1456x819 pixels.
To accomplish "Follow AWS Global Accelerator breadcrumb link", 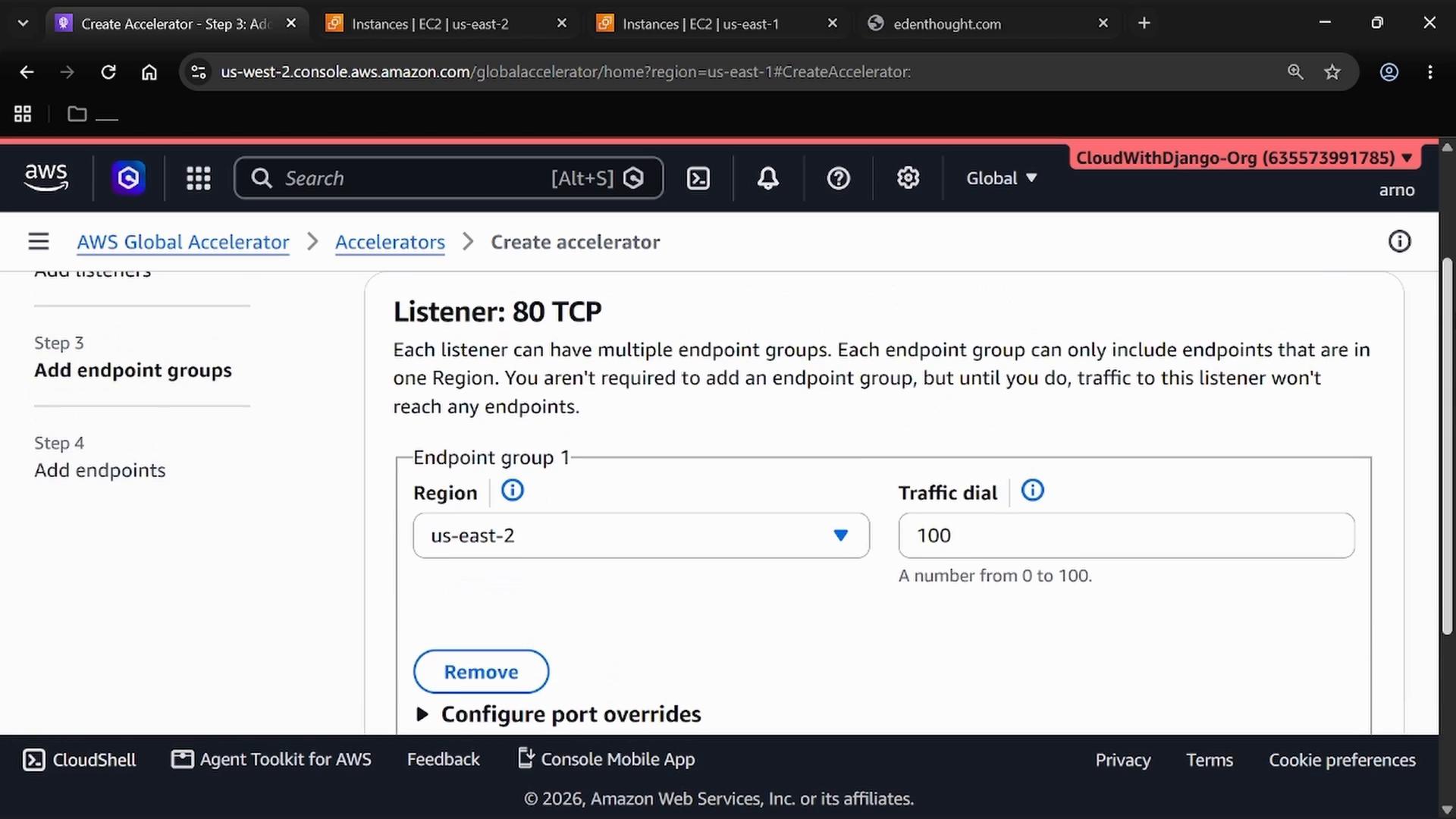I will tap(183, 242).
